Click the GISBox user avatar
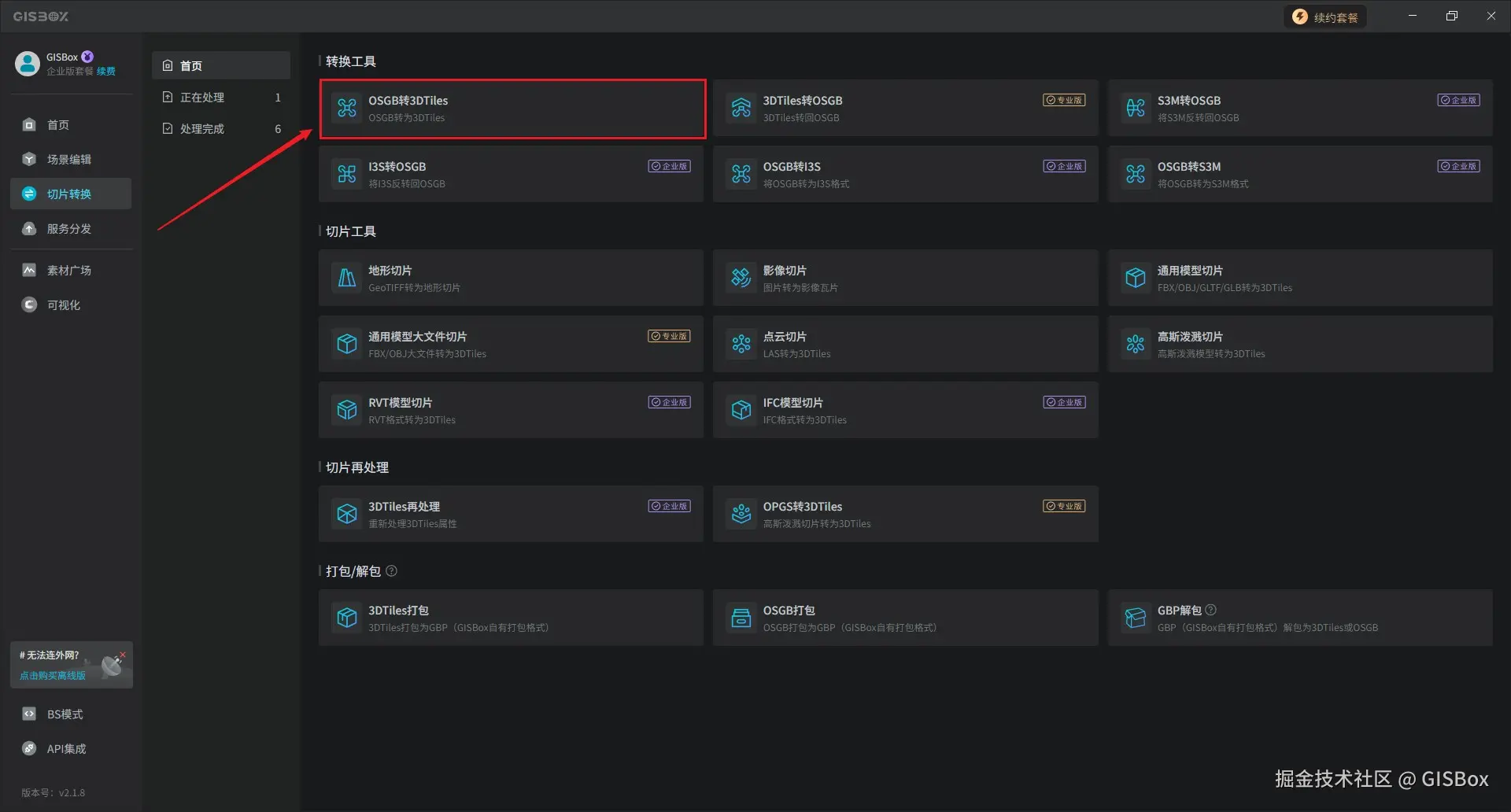The width and height of the screenshot is (1511, 812). coord(28,64)
